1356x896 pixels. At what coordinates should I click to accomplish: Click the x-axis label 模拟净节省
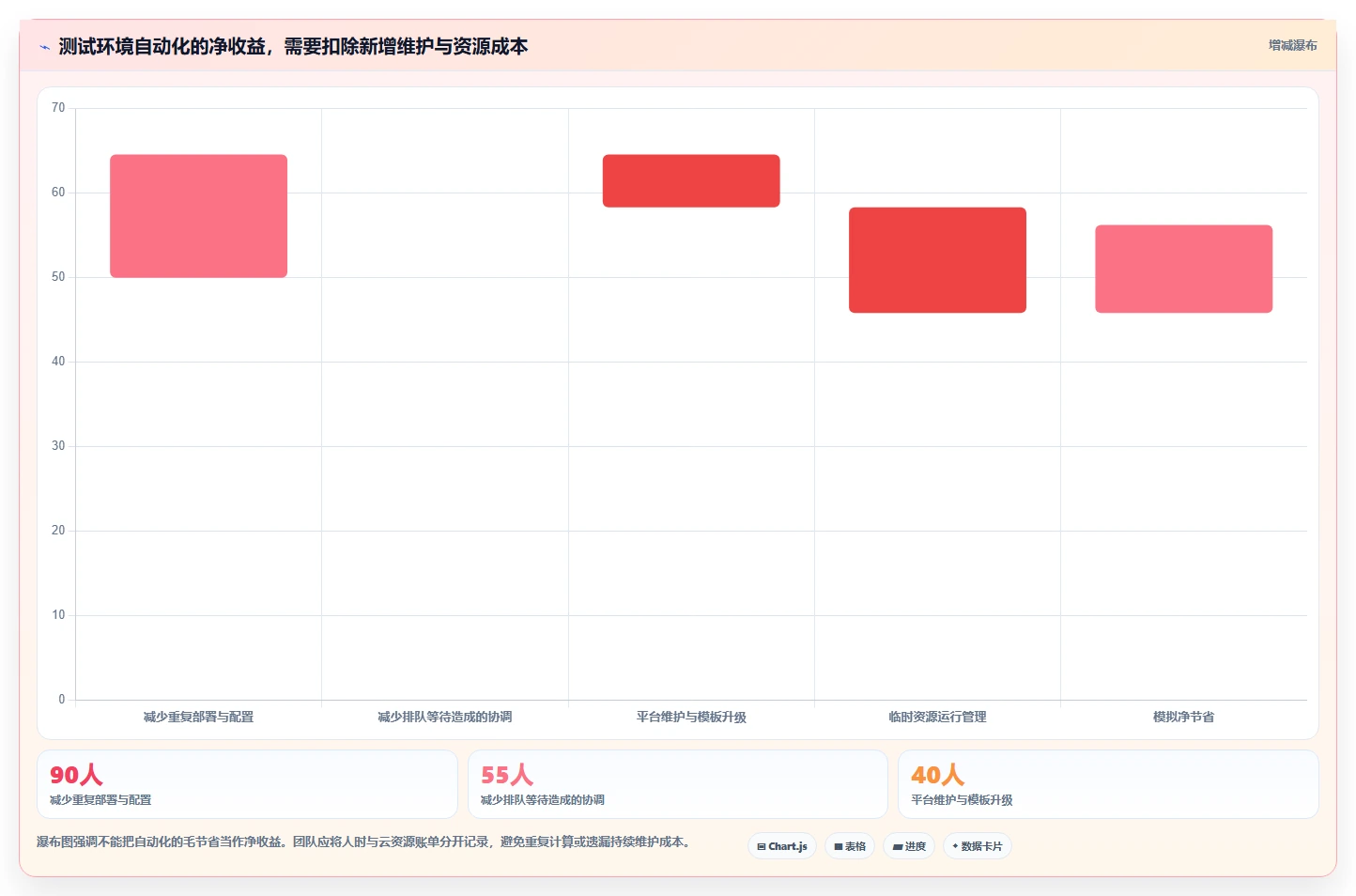click(x=1183, y=717)
